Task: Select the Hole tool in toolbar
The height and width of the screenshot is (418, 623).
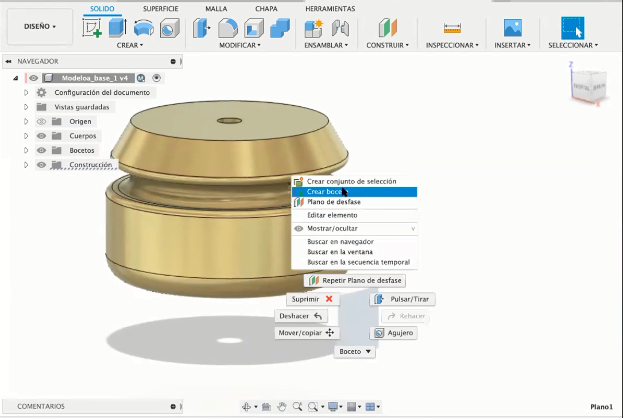Action: click(x=170, y=28)
